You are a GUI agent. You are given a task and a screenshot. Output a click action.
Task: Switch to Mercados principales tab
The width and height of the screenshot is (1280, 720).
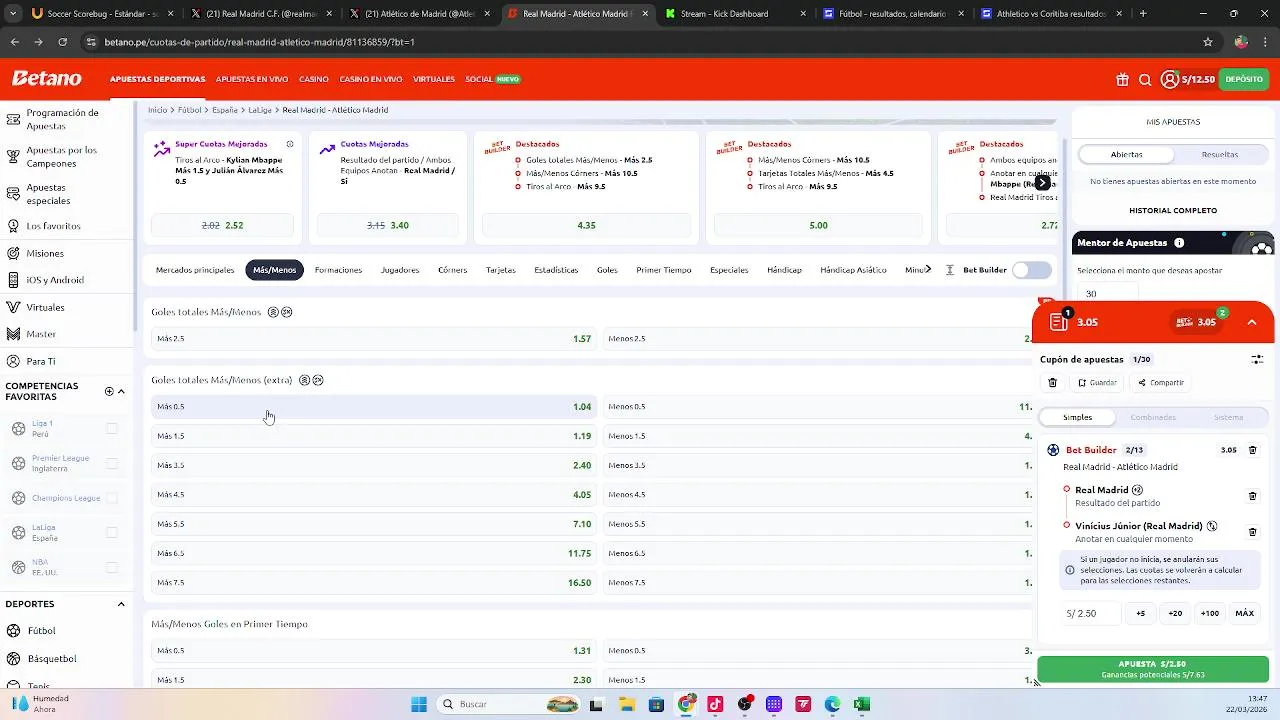[x=195, y=270]
